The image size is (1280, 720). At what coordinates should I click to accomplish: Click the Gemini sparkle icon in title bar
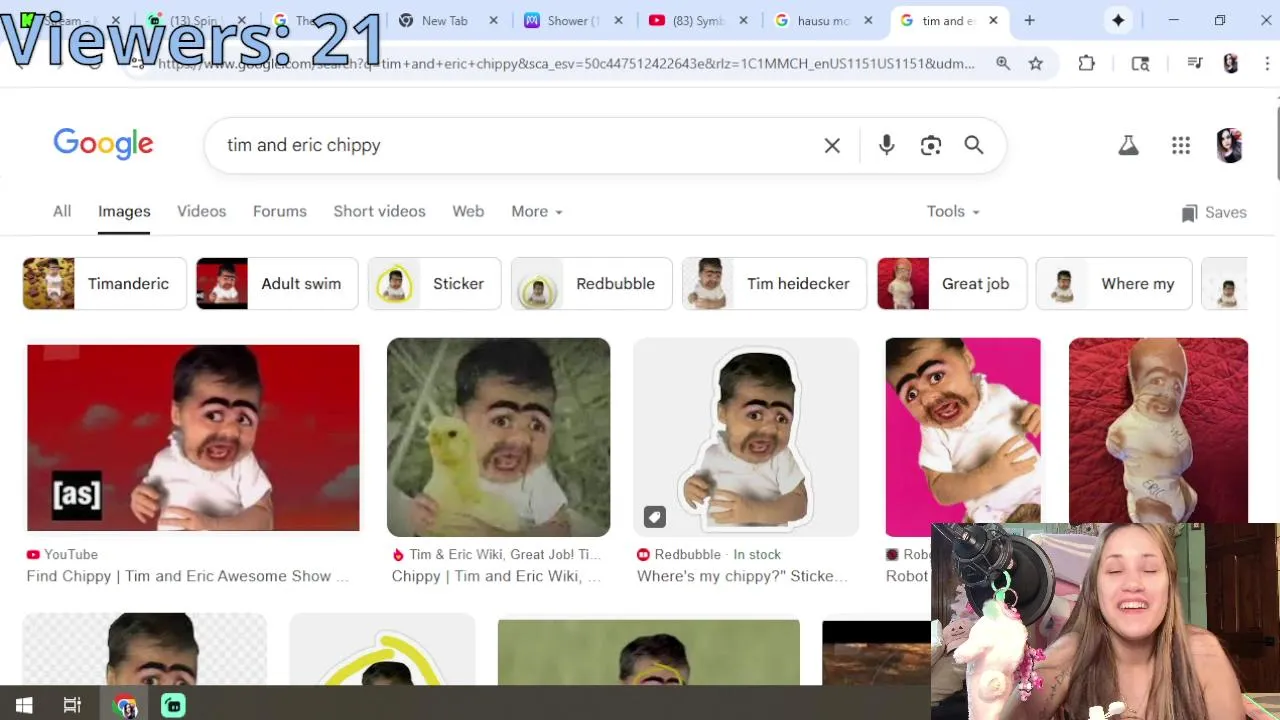(x=1118, y=20)
